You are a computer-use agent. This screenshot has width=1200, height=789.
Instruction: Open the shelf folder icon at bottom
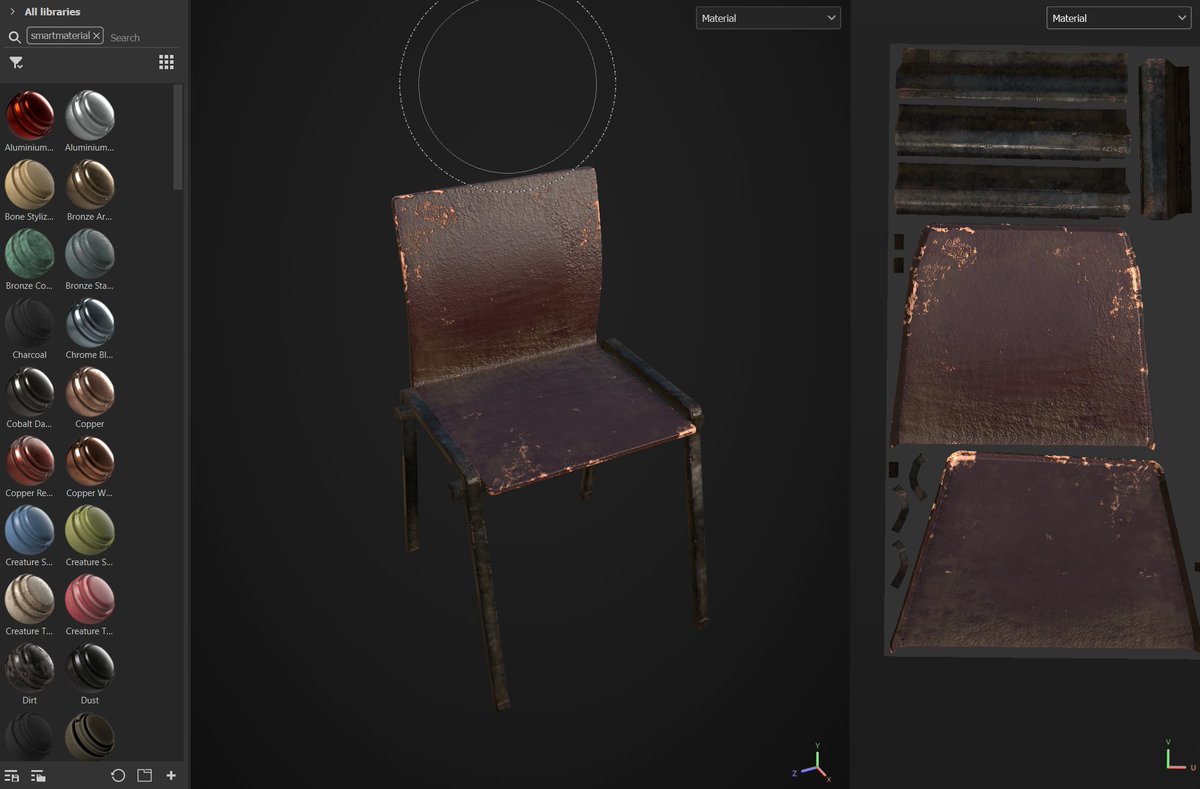(x=143, y=775)
